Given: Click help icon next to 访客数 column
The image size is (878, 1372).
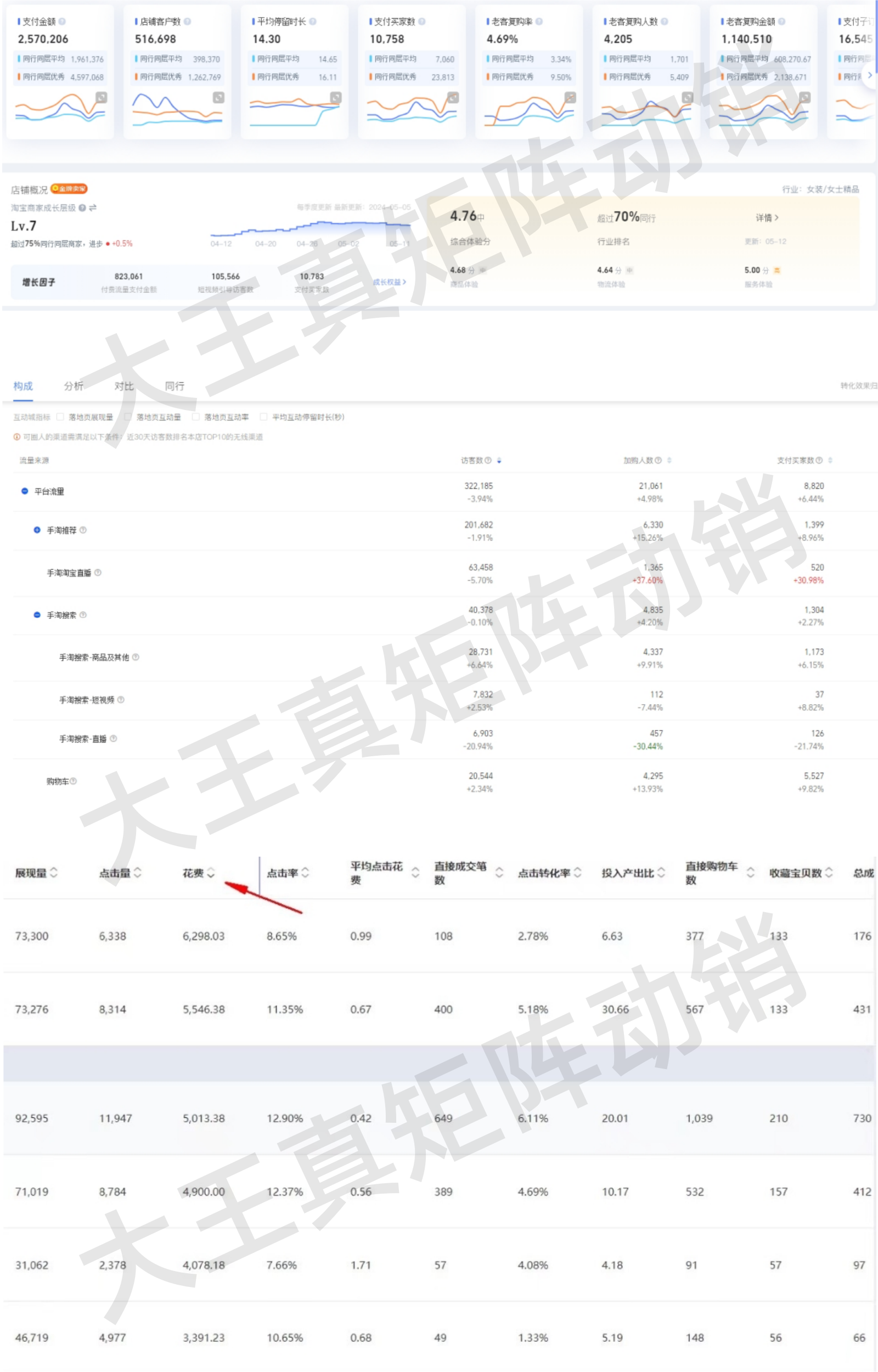Looking at the screenshot, I should 488,460.
